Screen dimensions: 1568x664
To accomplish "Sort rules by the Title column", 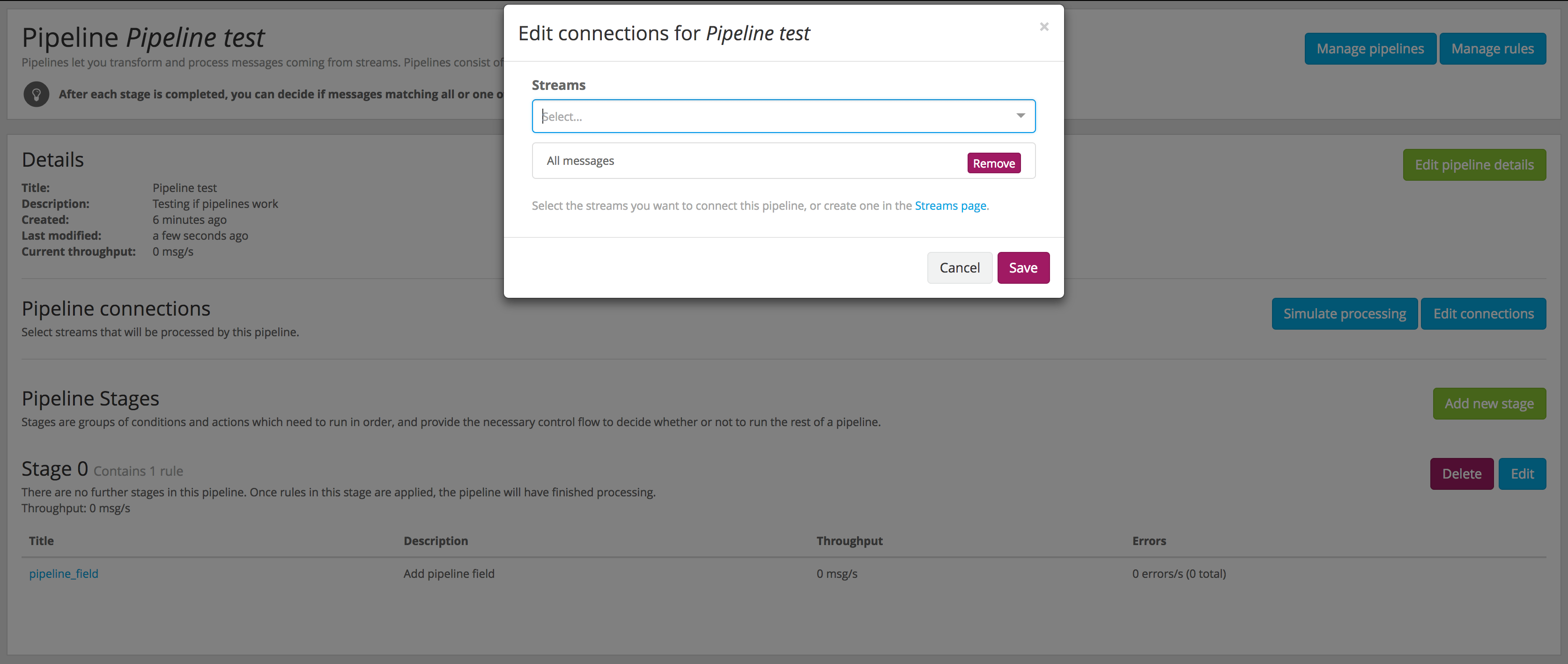I will (41, 540).
